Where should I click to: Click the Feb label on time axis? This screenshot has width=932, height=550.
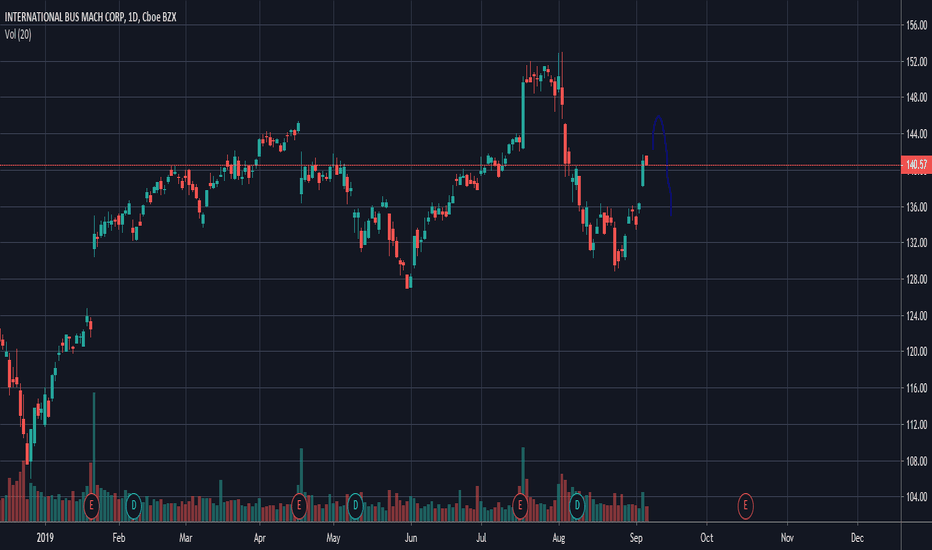(x=119, y=538)
